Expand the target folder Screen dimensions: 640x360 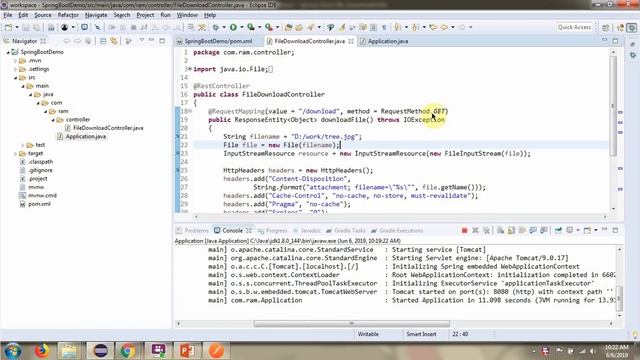tap(16, 153)
